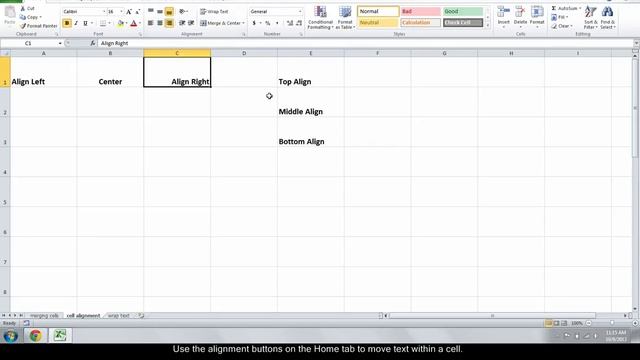
Task: Click Increase Decimal icon
Action: [290, 23]
